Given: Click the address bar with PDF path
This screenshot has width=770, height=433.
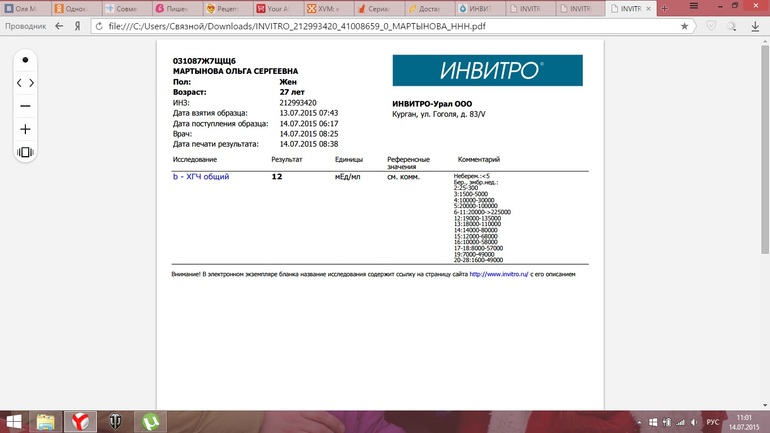Looking at the screenshot, I should point(400,27).
